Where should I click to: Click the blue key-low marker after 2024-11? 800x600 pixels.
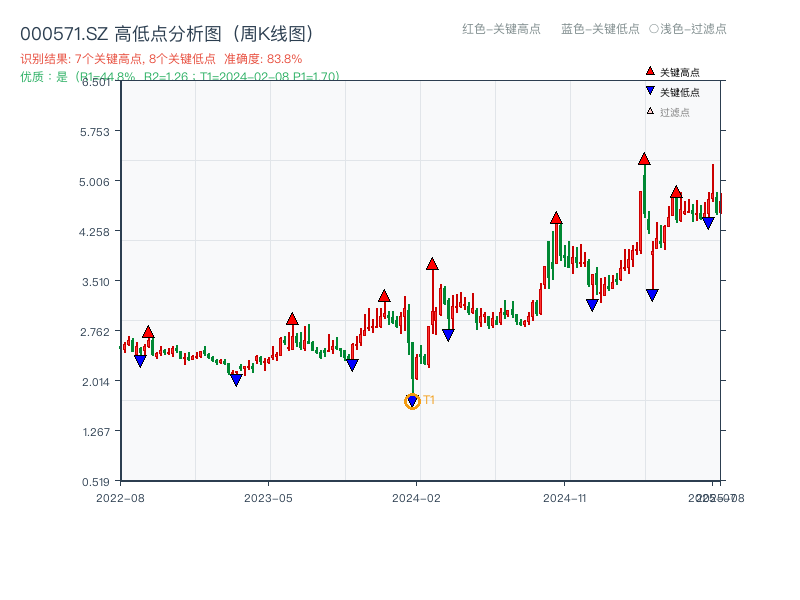(x=592, y=305)
